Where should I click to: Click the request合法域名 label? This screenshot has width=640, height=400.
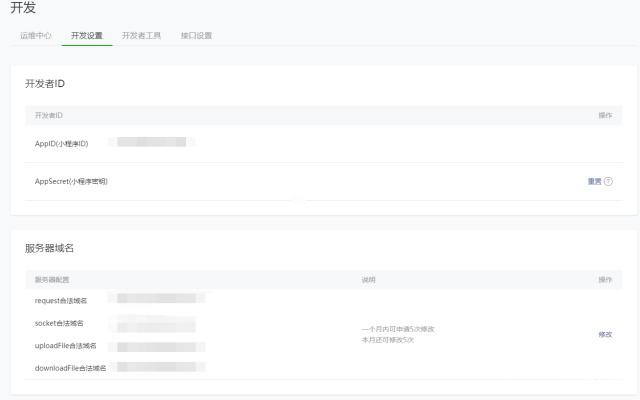point(61,300)
